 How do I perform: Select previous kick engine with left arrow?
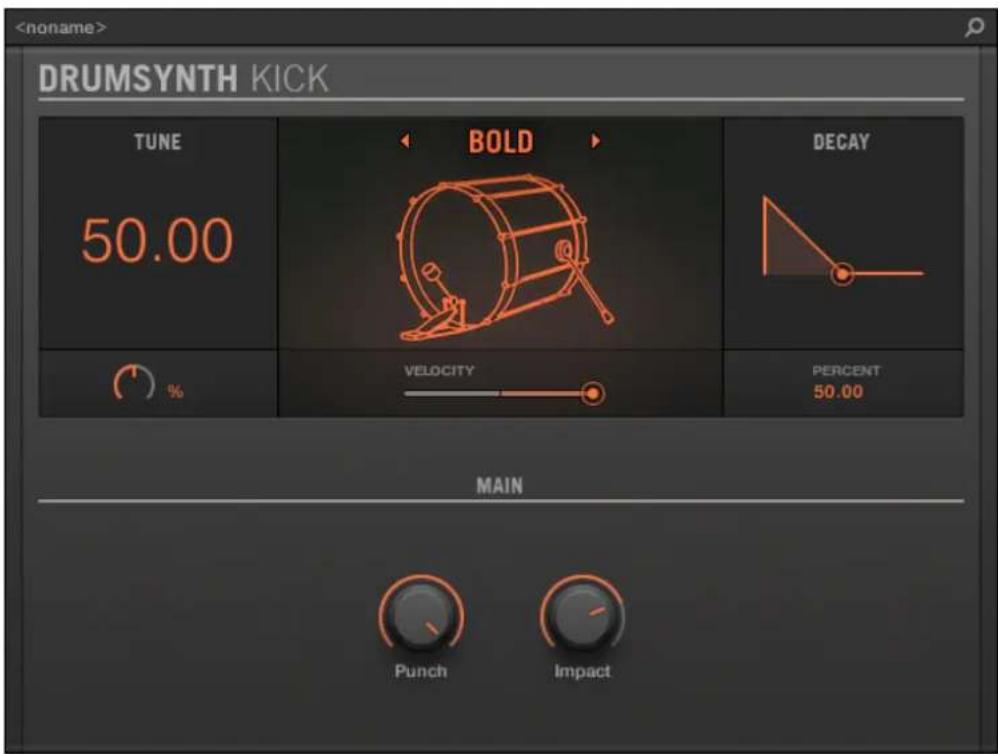(405, 141)
